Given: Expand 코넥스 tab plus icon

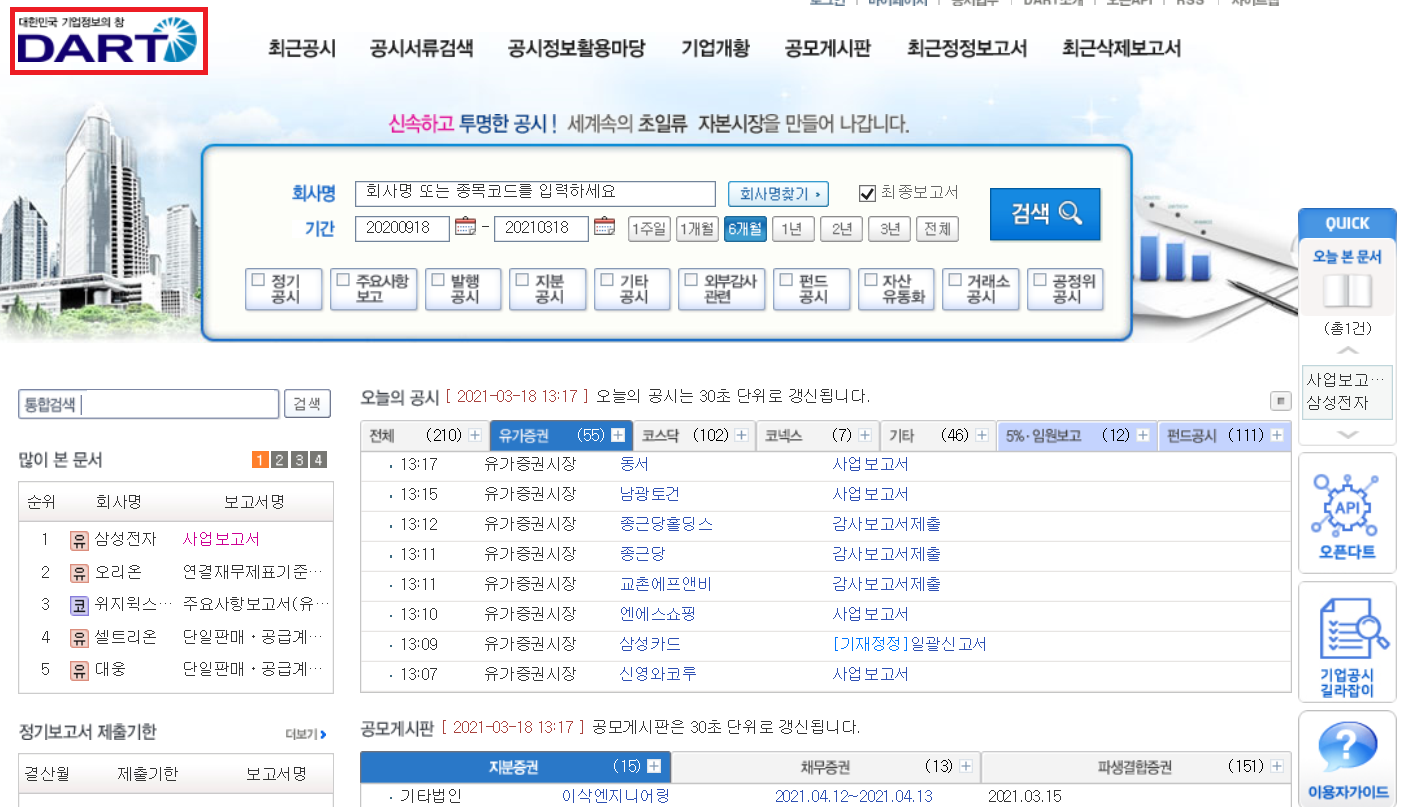Looking at the screenshot, I should coord(864,435).
